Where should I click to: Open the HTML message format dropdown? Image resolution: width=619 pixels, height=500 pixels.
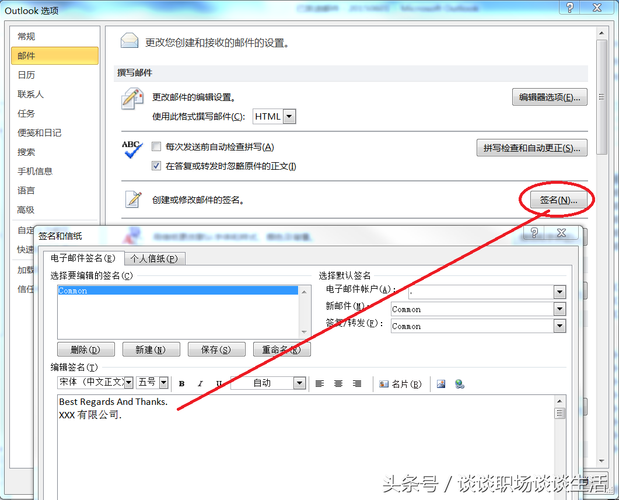tap(290, 116)
